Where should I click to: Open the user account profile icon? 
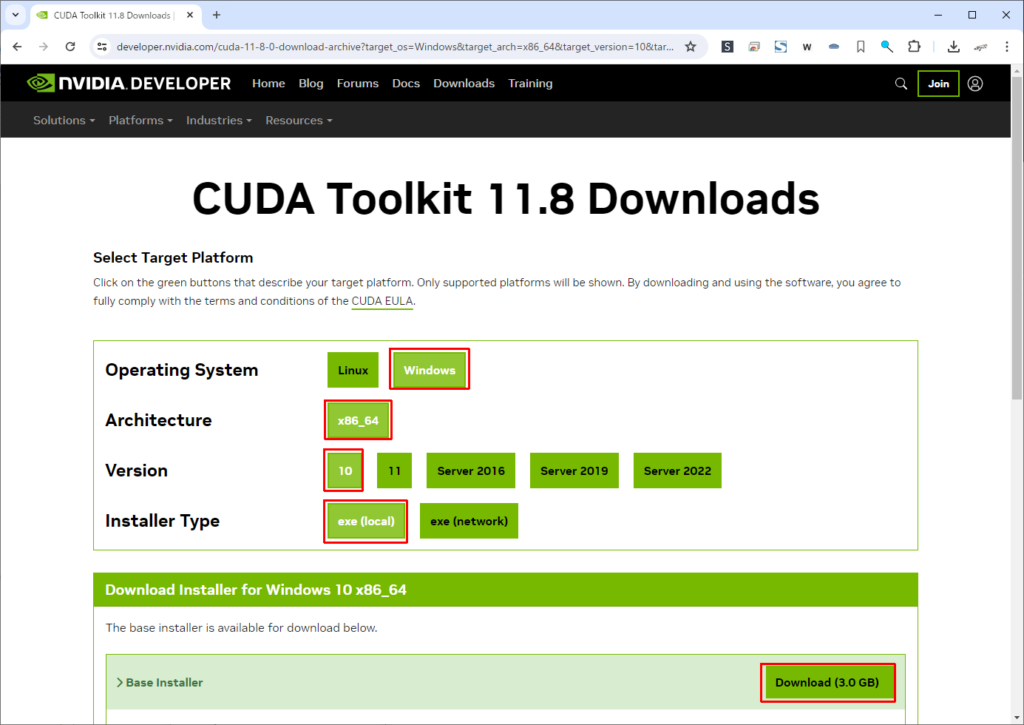pyautogui.click(x=975, y=84)
